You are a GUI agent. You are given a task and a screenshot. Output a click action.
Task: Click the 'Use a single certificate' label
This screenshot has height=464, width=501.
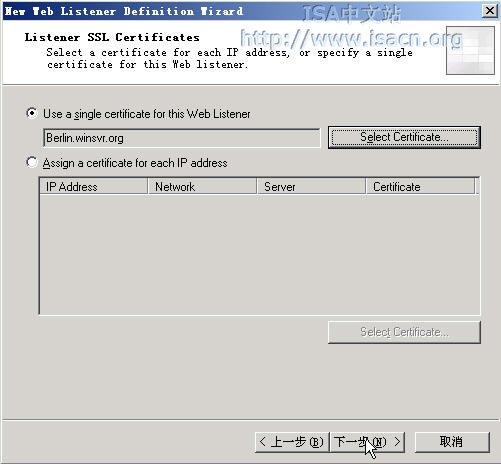pyautogui.click(x=146, y=114)
